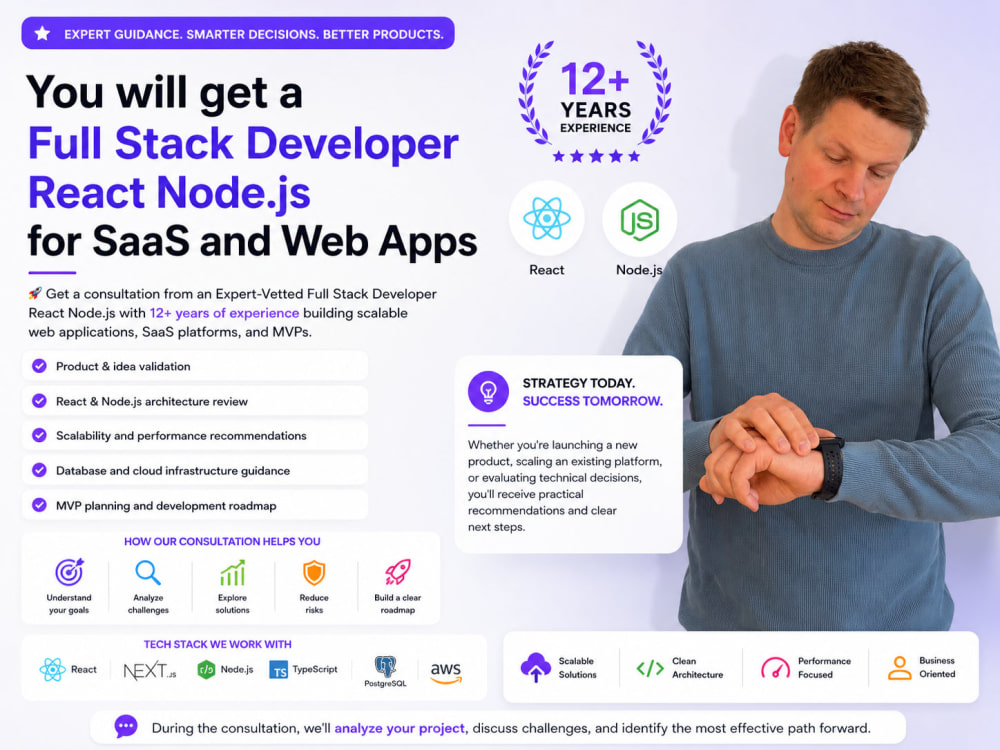This screenshot has width=1000, height=750.
Task: Click the target icon above Understand your goals
Action: [69, 572]
